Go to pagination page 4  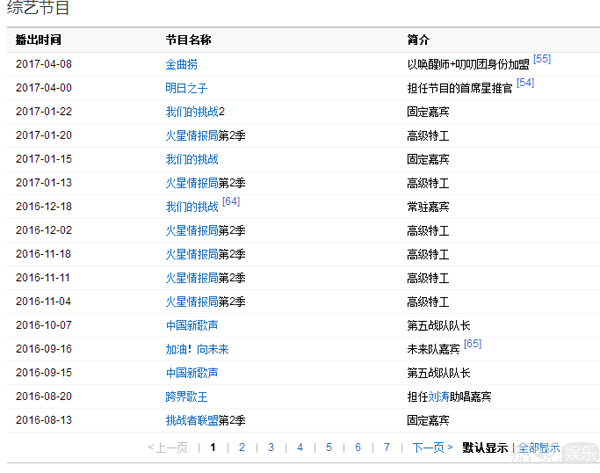coord(300,447)
